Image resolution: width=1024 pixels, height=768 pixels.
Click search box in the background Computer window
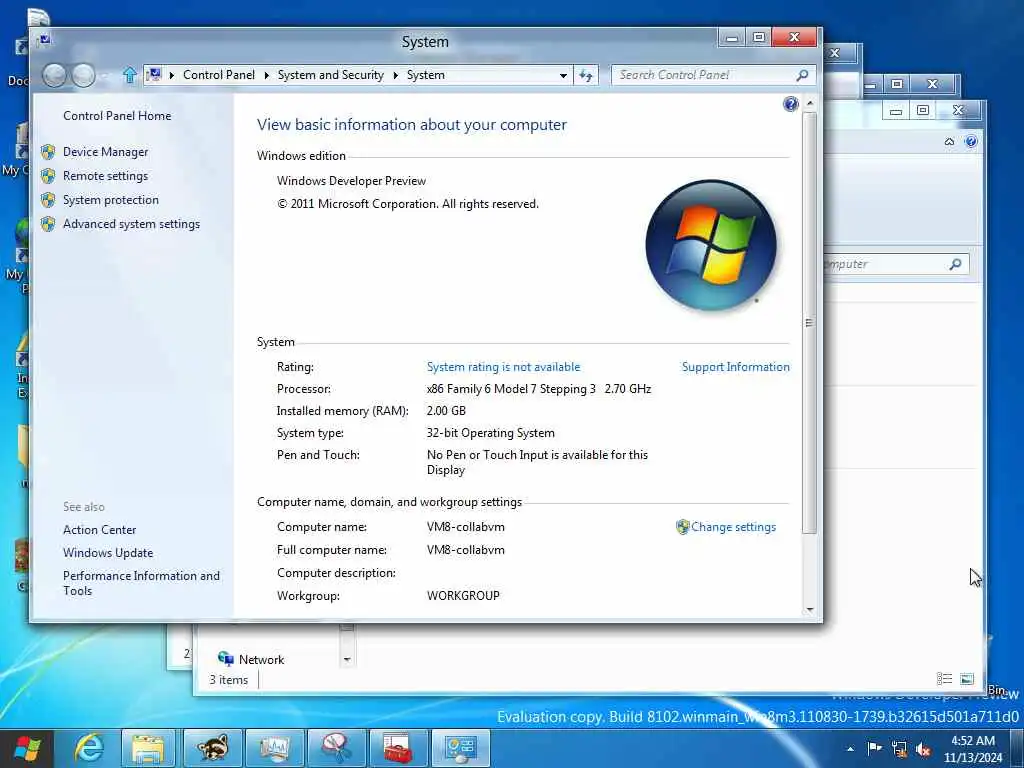pyautogui.click(x=896, y=264)
